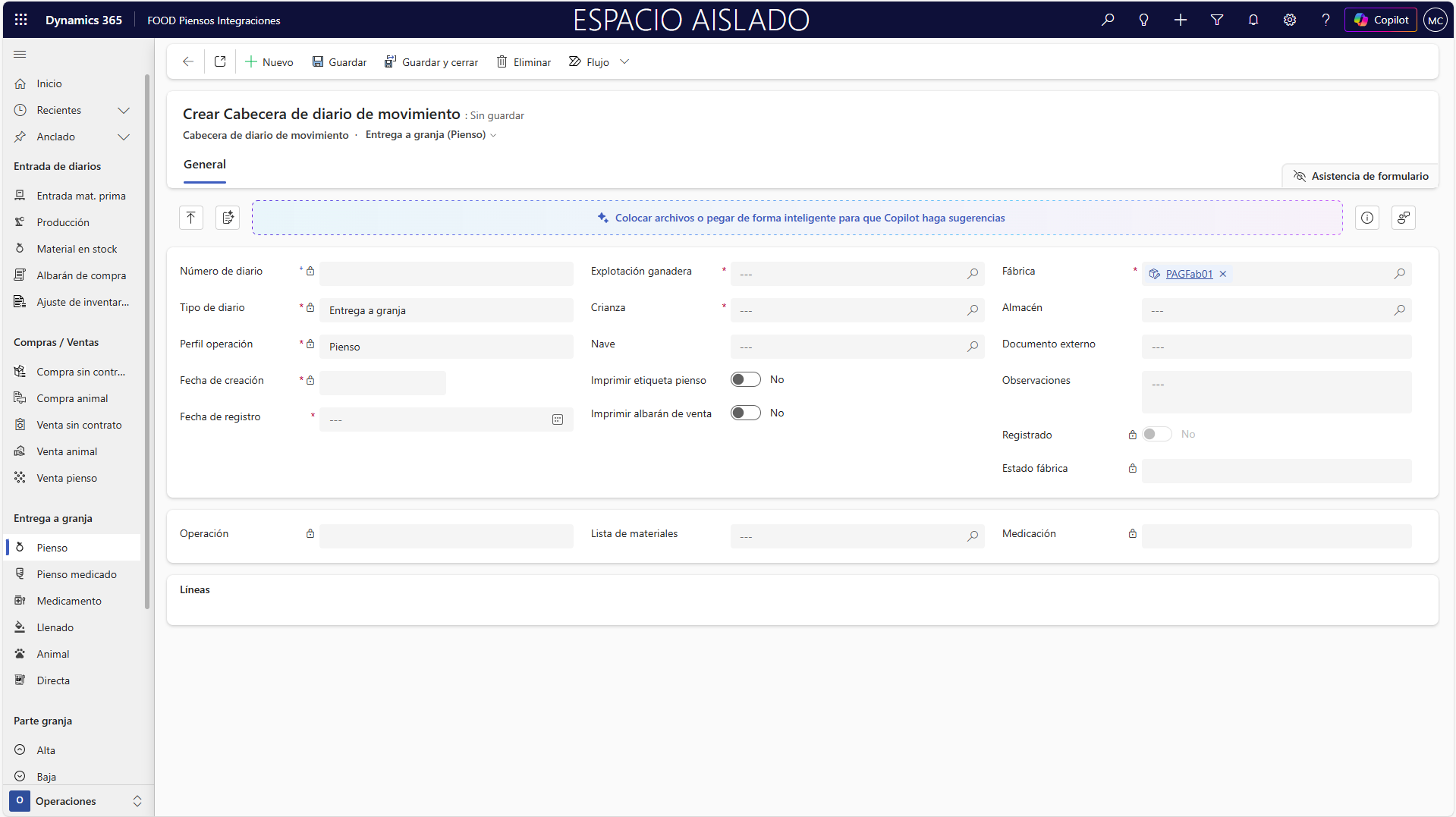Click the back arrow in command bar
Screen dimensions: 1456x817
point(188,62)
